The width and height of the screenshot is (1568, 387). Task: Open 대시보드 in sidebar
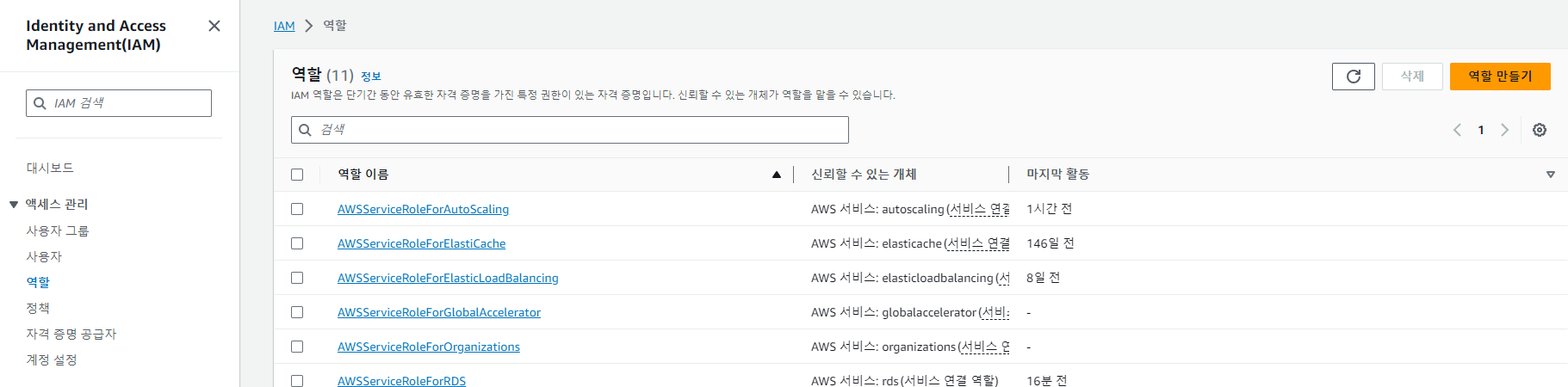50,168
